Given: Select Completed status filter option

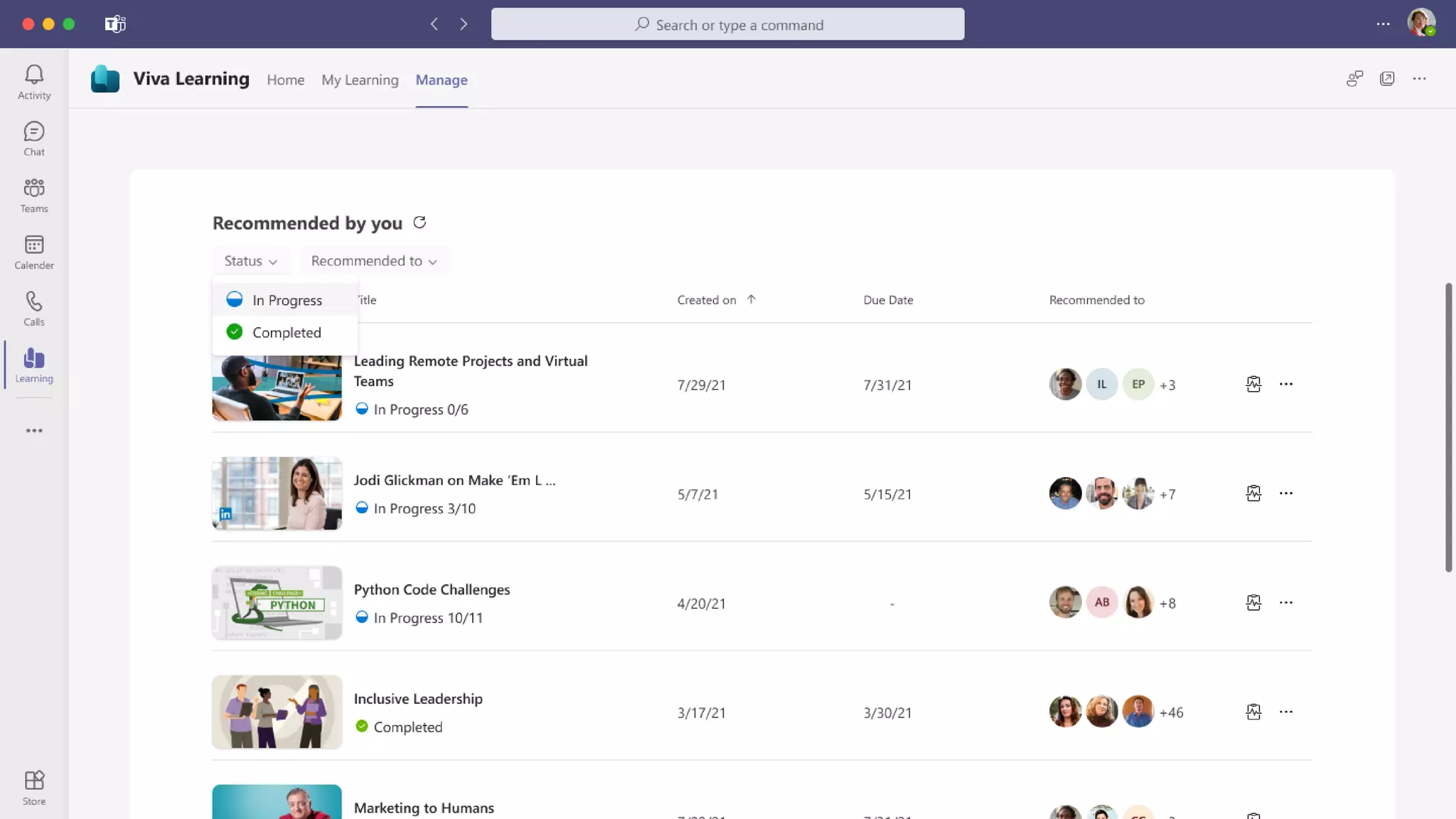Looking at the screenshot, I should [286, 333].
